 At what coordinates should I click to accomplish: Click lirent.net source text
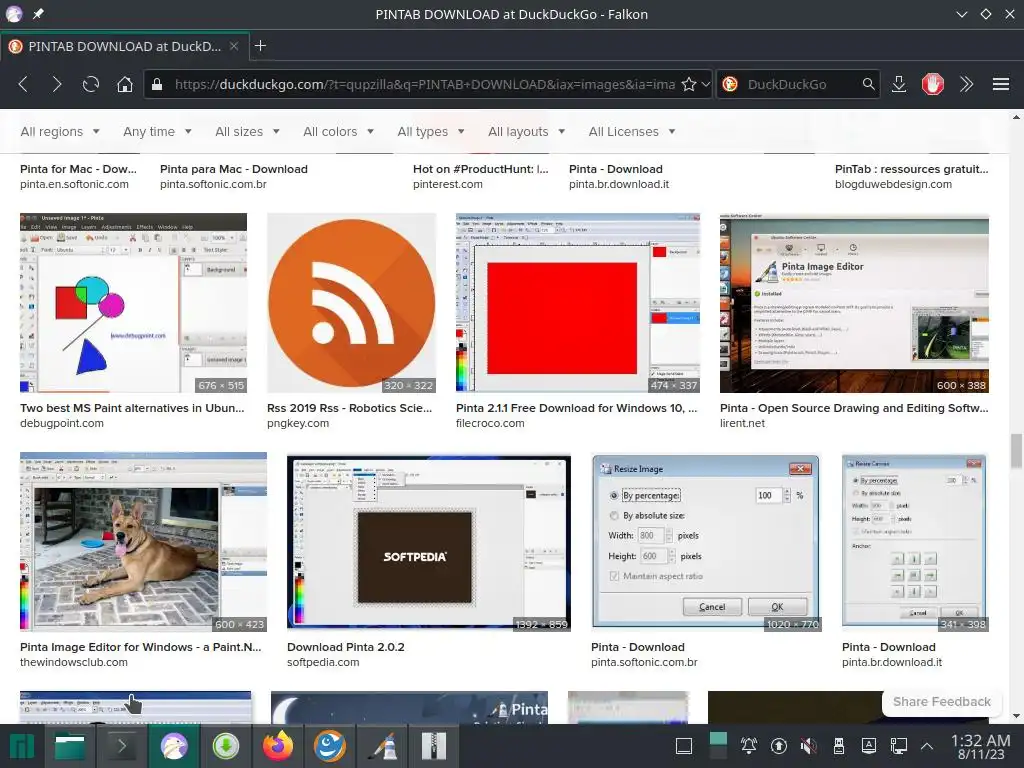pos(742,423)
